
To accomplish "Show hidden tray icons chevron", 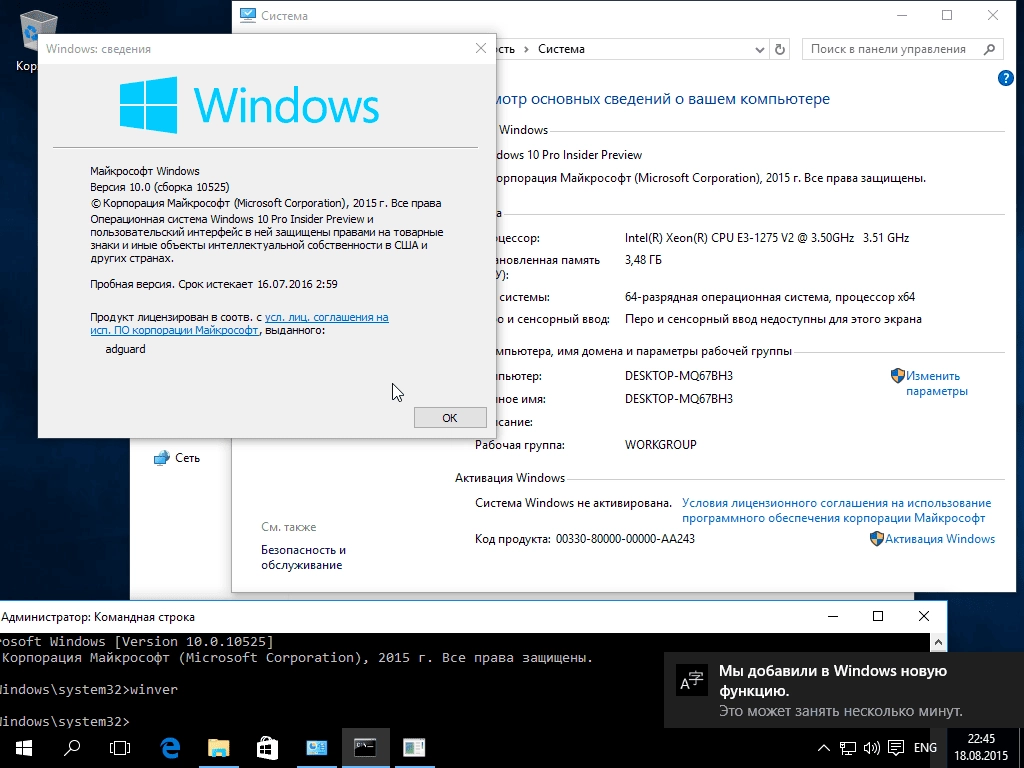I will click(x=824, y=748).
